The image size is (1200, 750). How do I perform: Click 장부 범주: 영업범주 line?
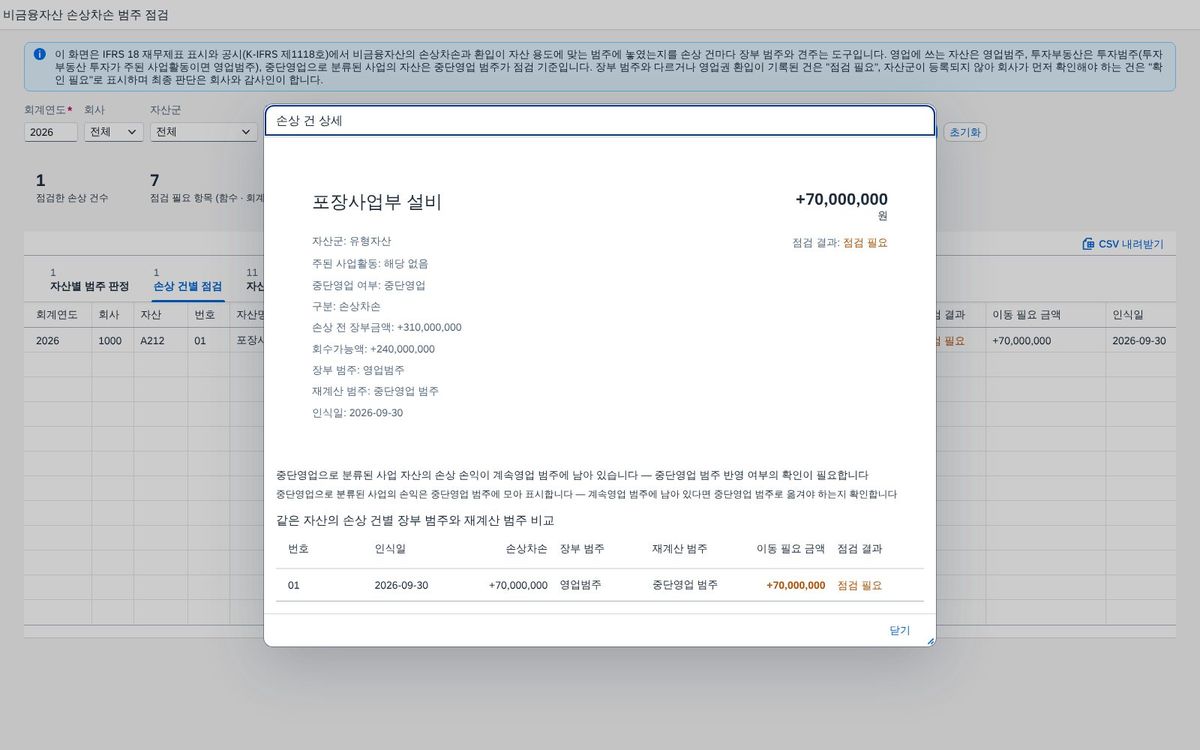click(x=358, y=370)
